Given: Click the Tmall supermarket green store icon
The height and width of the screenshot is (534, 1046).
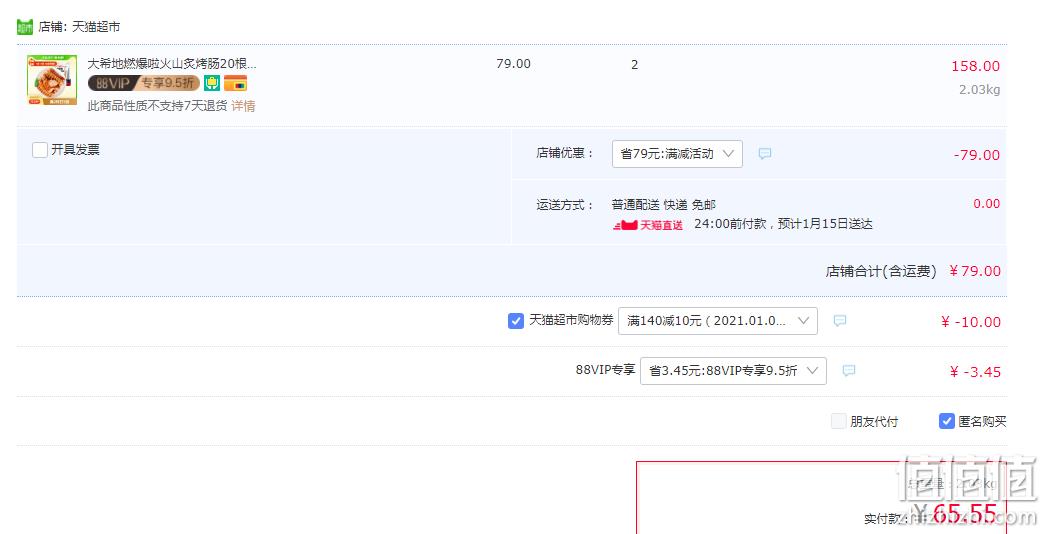Looking at the screenshot, I should (x=25, y=27).
